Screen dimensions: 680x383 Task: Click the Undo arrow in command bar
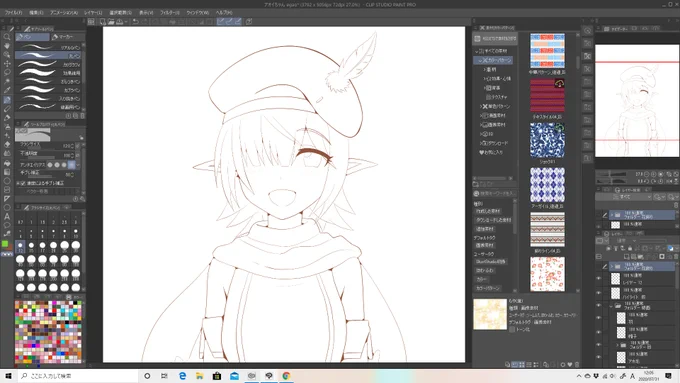click(x=135, y=21)
